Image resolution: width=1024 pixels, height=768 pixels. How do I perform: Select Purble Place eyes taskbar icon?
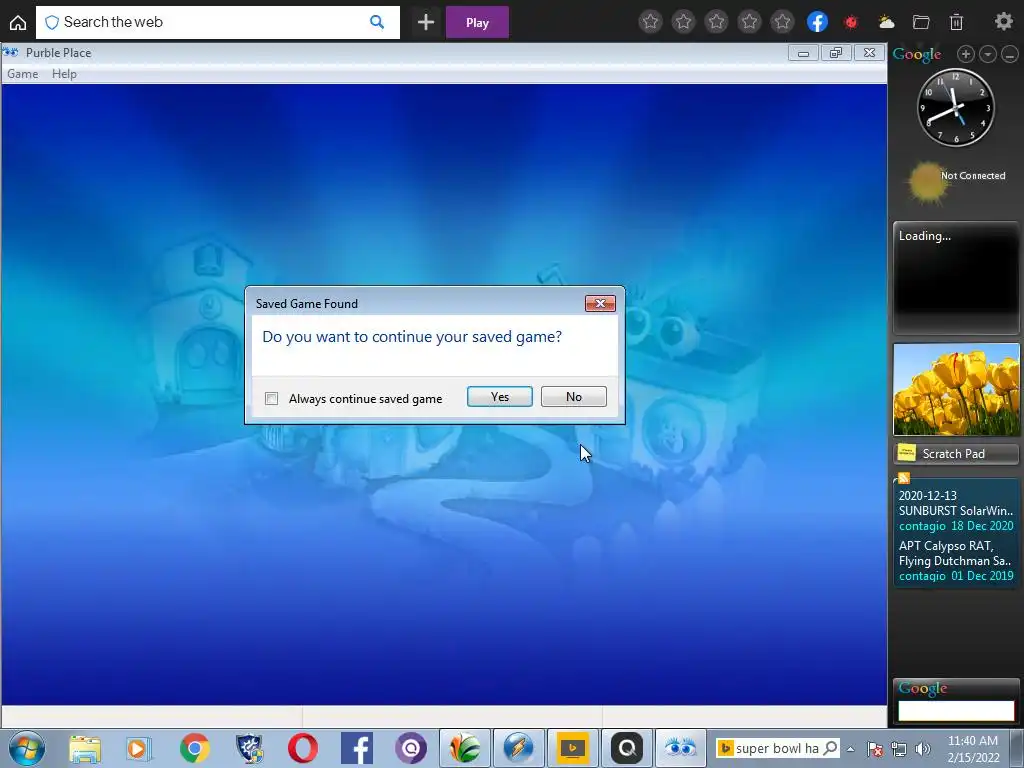pos(680,748)
